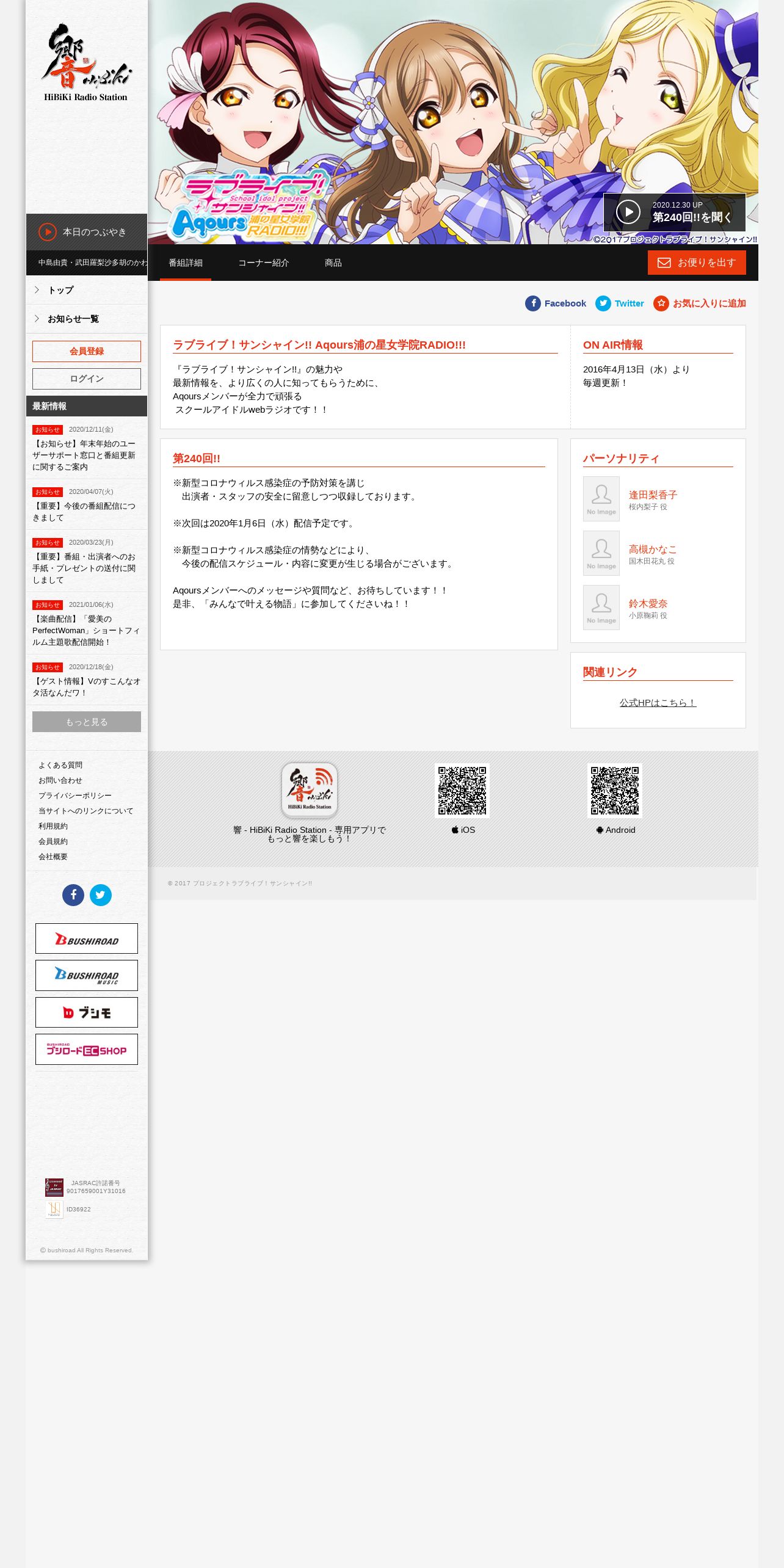Viewport: 784px width, 1568px height.
Task: Open the Bushiroad Music banner
Action: [x=87, y=975]
